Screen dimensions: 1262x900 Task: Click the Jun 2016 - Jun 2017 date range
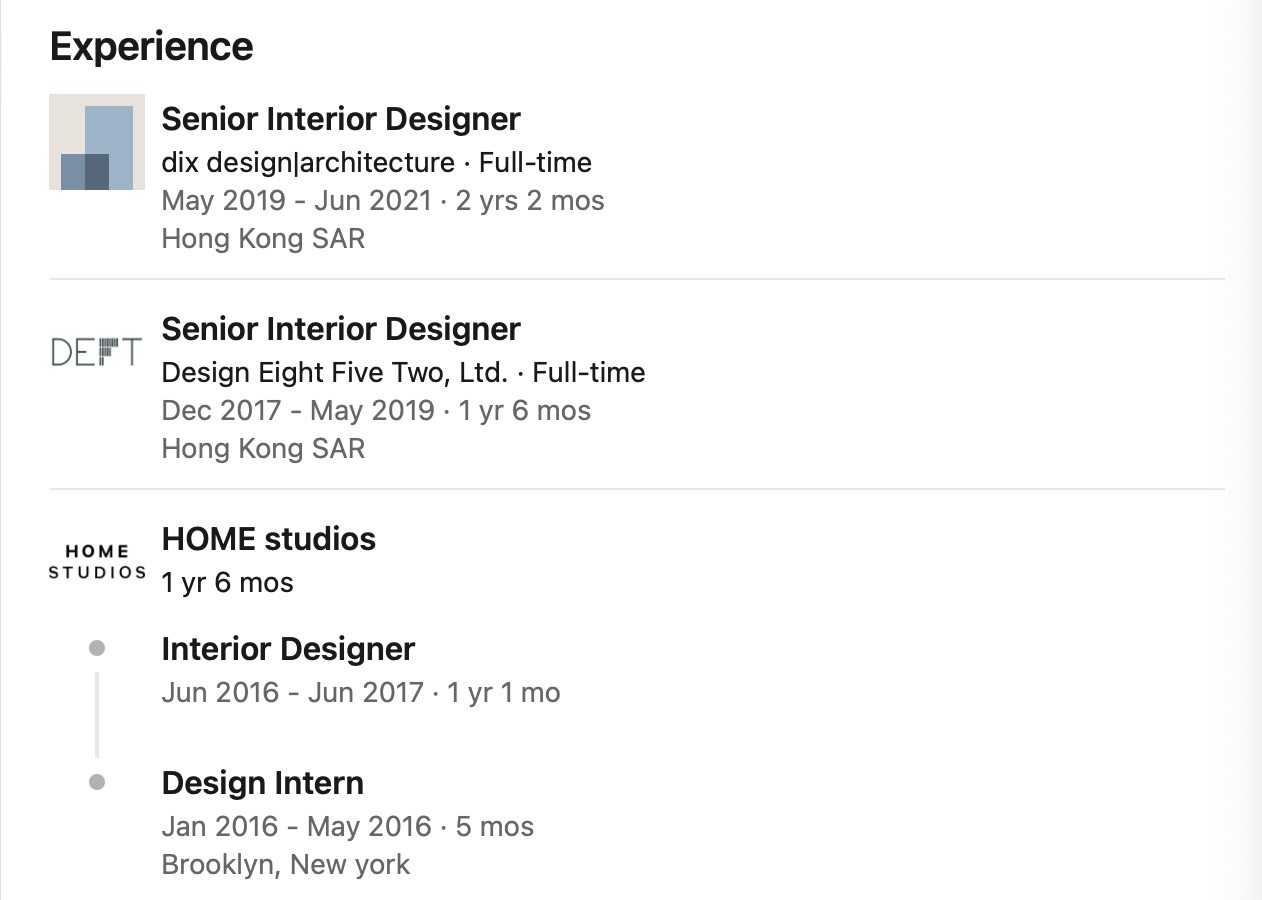pyautogui.click(x=293, y=692)
